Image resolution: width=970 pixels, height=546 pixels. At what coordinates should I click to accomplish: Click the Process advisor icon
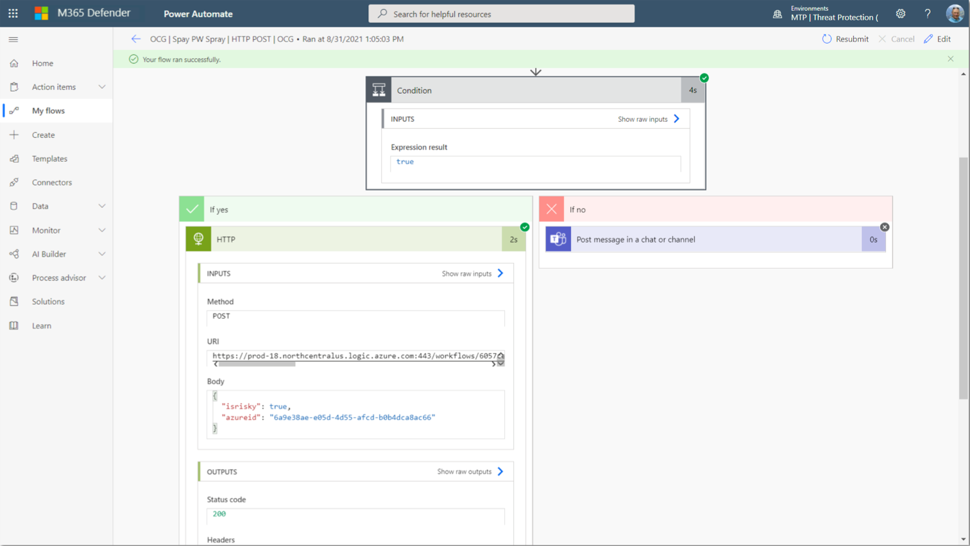point(14,278)
